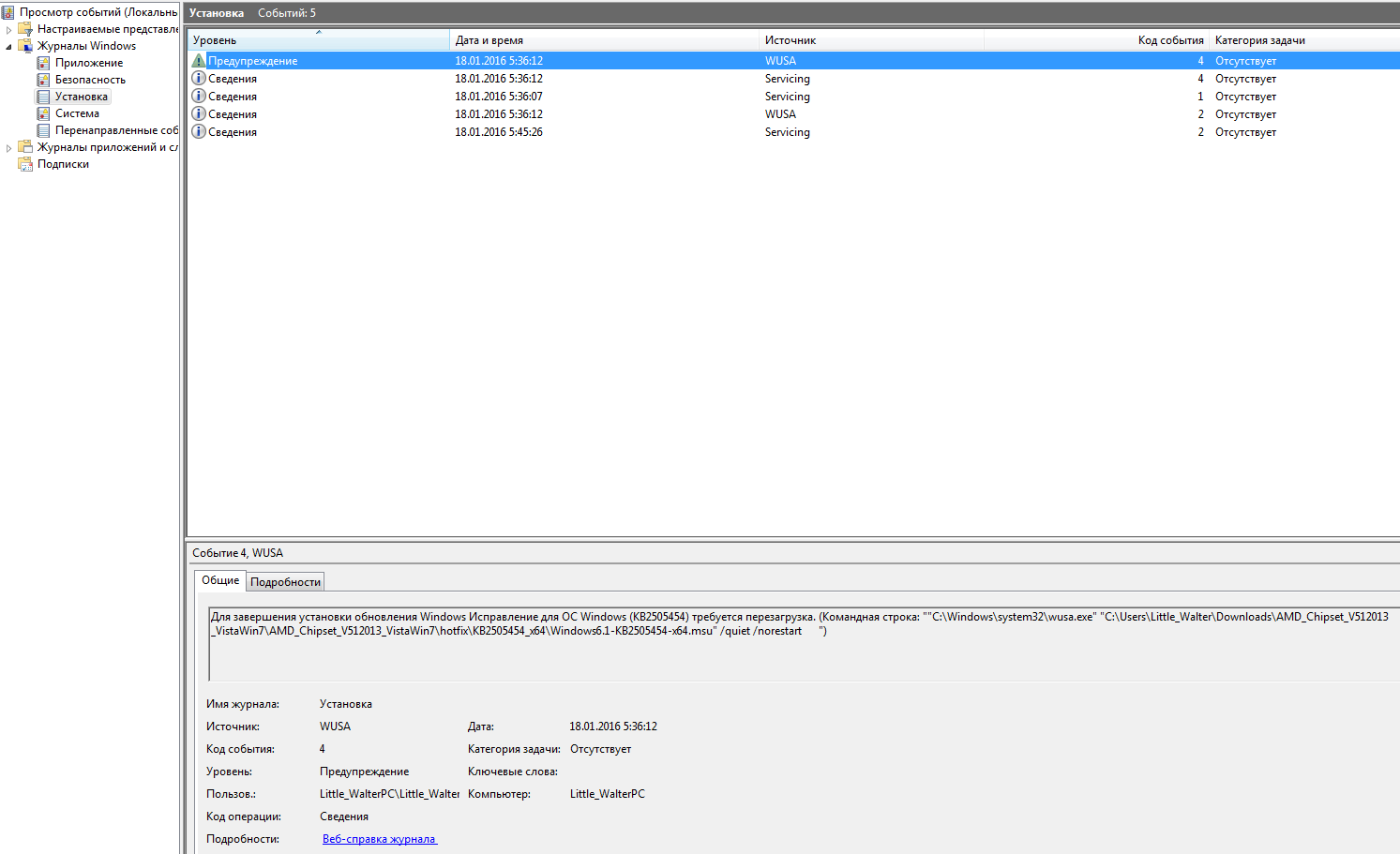Viewport: 1400px width, 854px height.
Task: Click the 'Источник' column header
Action: pyautogui.click(x=872, y=40)
